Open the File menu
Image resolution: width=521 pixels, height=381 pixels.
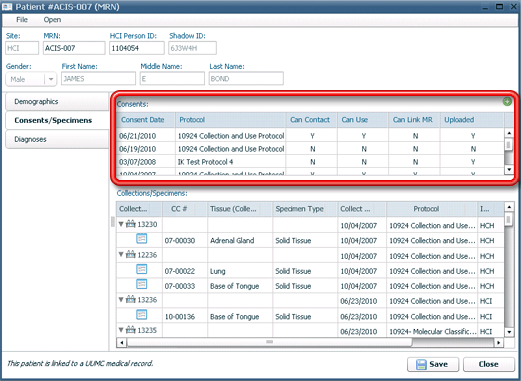coord(22,20)
